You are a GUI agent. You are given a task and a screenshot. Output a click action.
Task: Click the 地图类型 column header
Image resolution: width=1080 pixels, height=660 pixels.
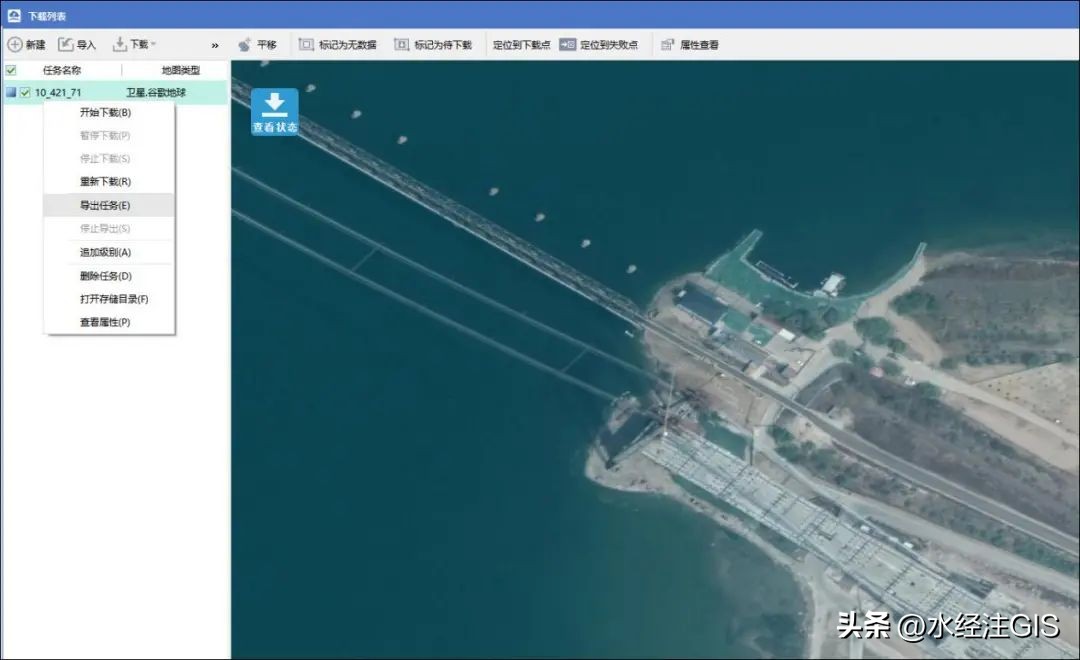click(x=180, y=70)
